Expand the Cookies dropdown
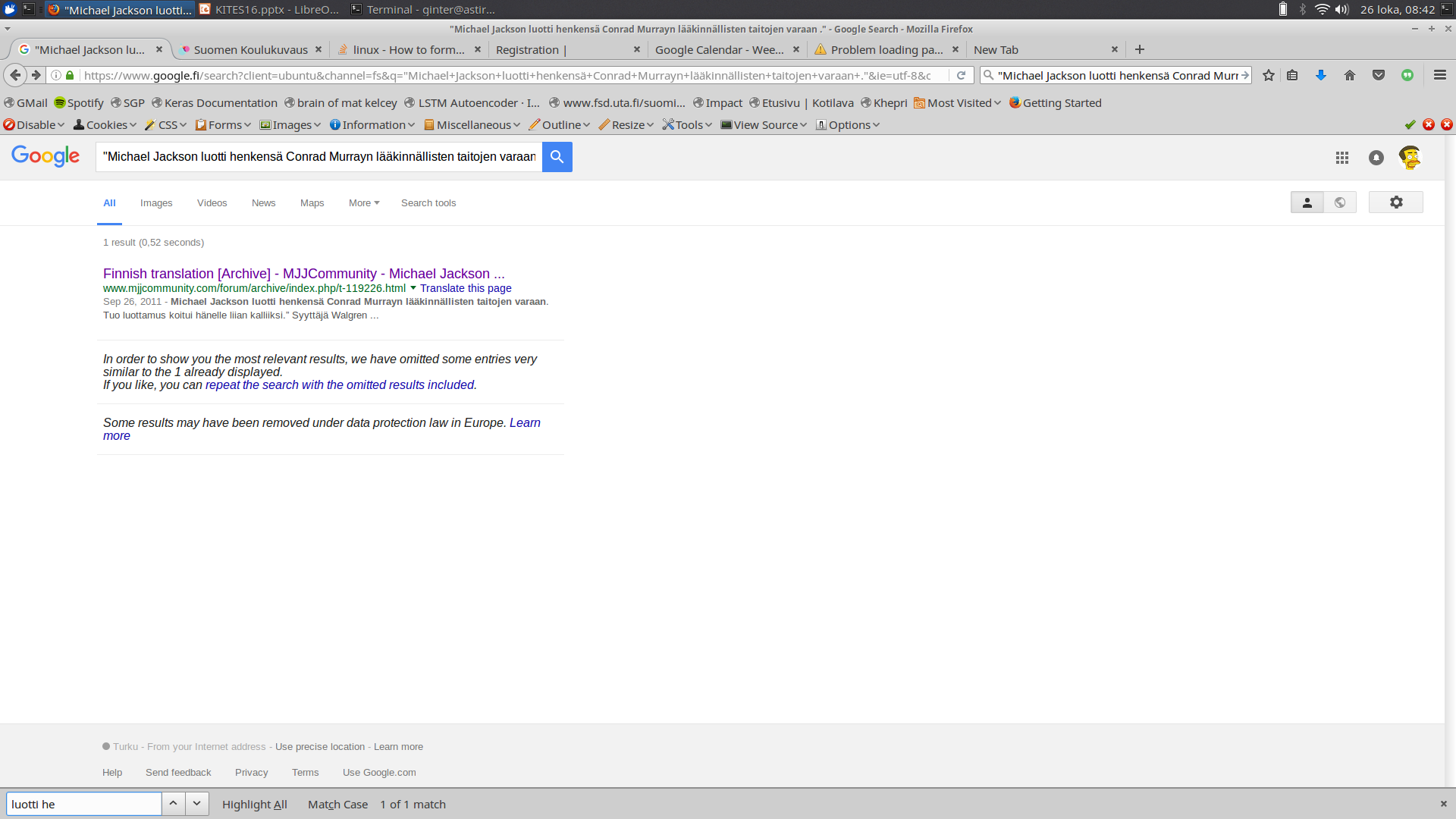This screenshot has height=819, width=1456. pos(105,124)
